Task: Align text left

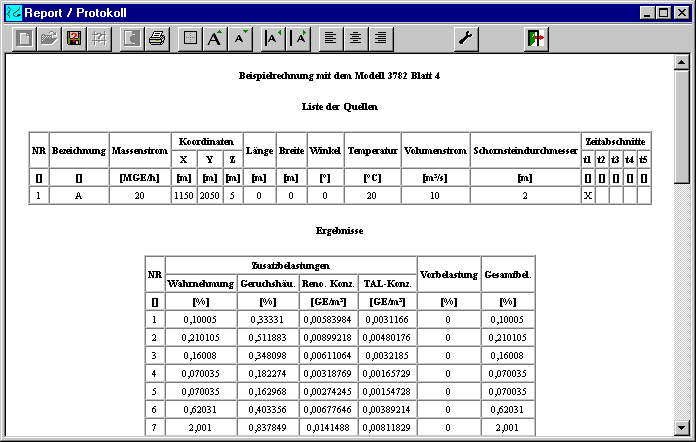Action: [x=330, y=39]
